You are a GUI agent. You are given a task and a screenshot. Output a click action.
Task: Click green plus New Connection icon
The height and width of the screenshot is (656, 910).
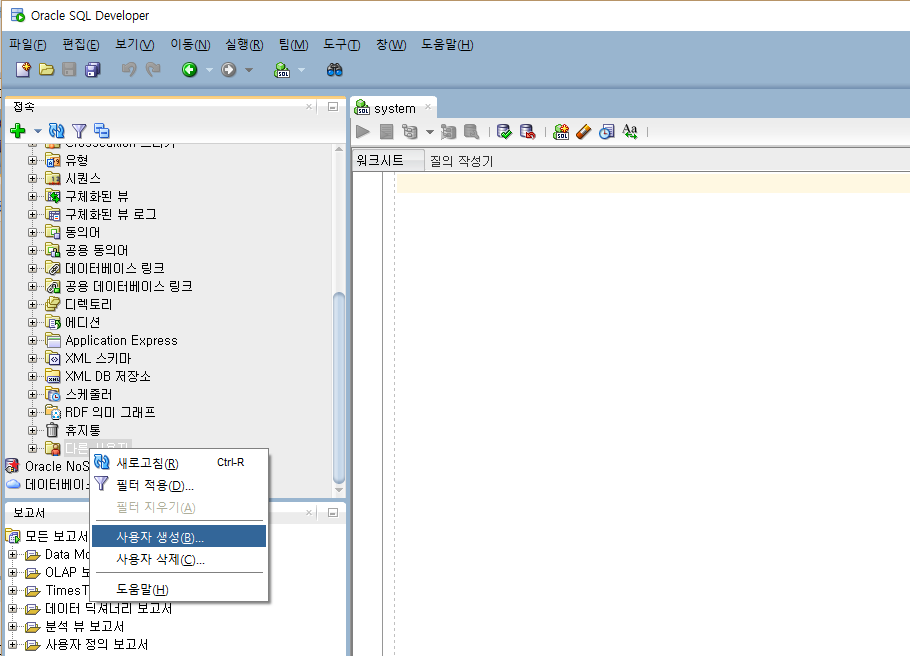pos(18,131)
